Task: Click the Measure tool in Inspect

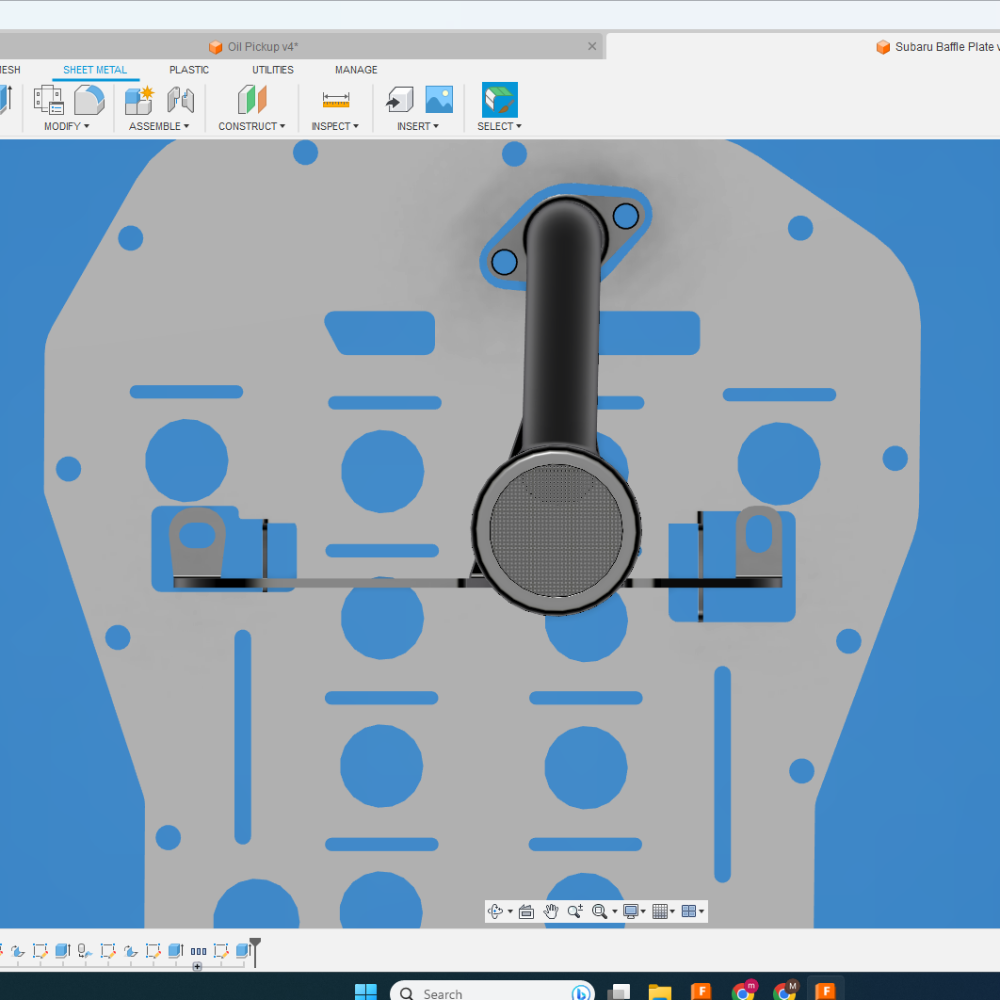Action: click(x=336, y=100)
